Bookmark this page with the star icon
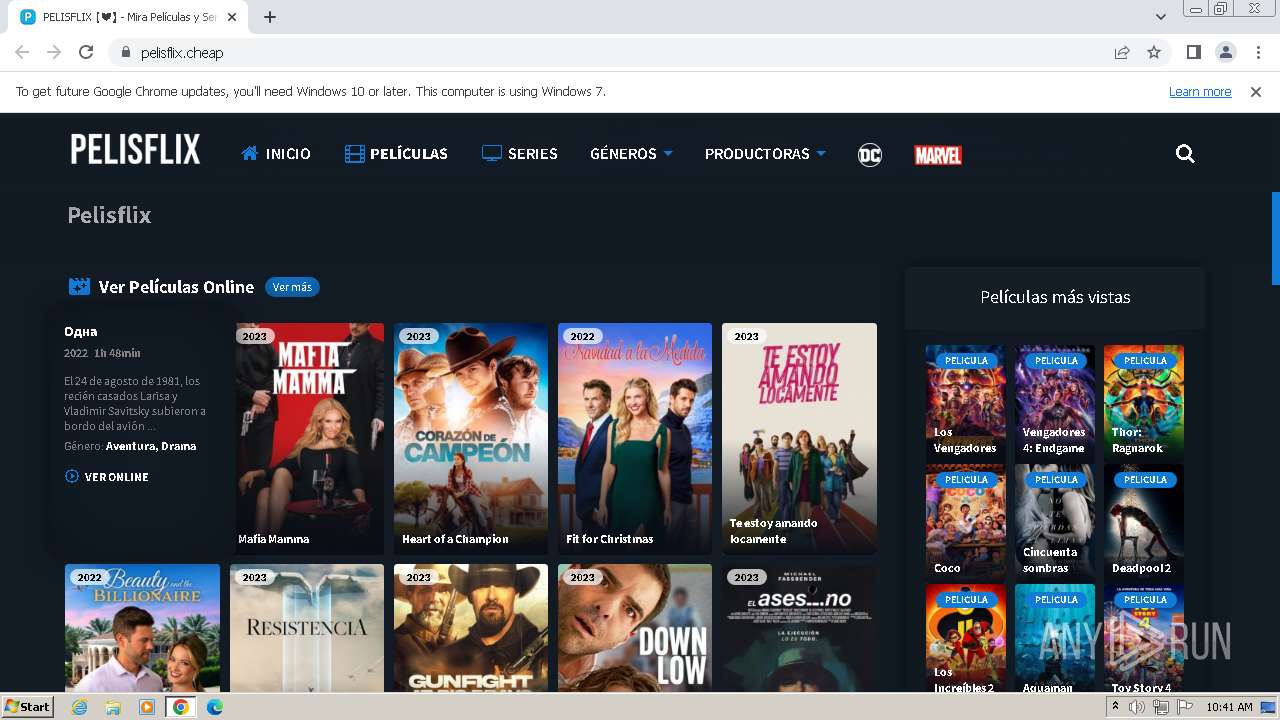1280x720 pixels. coord(1154,52)
